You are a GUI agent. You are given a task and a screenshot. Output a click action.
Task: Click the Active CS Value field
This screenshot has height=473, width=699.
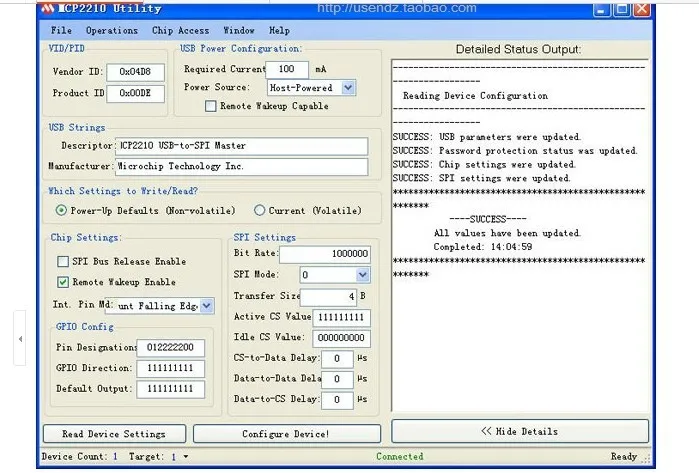tap(341, 317)
